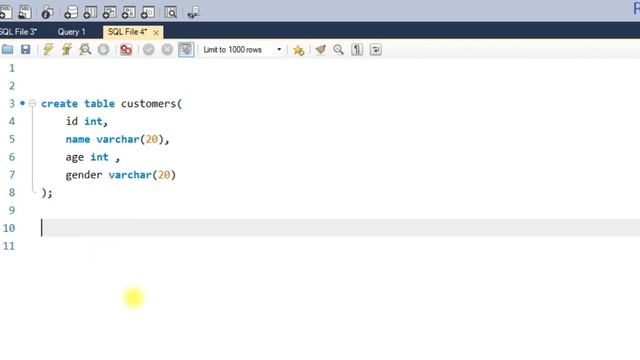Switch to the Query 1 tab
The image size is (640, 360).
click(71, 32)
